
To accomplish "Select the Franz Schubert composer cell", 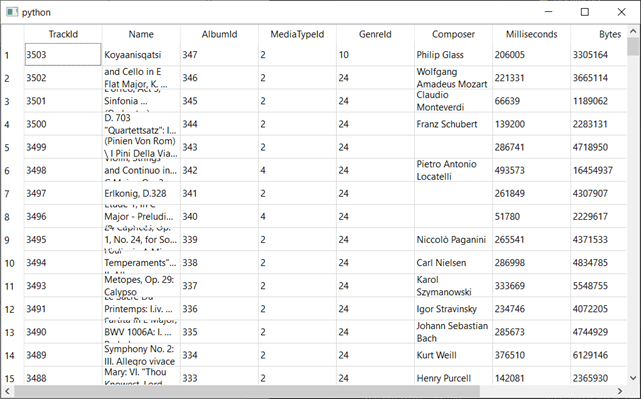I will (453, 124).
